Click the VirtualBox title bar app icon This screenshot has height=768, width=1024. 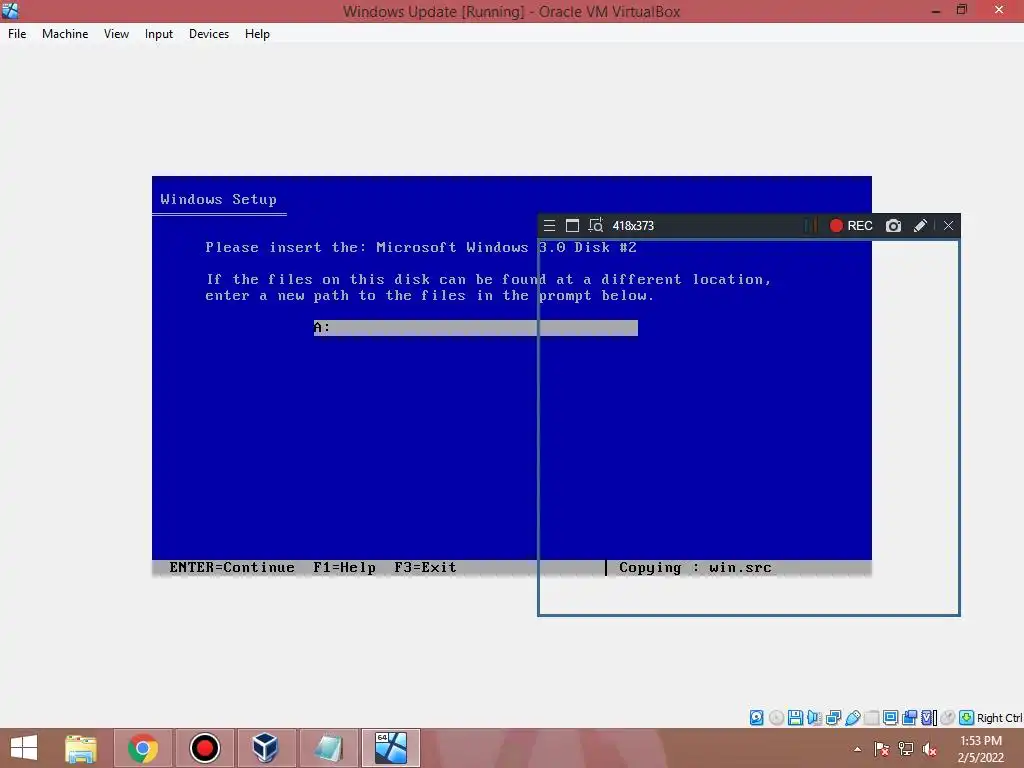coord(10,10)
